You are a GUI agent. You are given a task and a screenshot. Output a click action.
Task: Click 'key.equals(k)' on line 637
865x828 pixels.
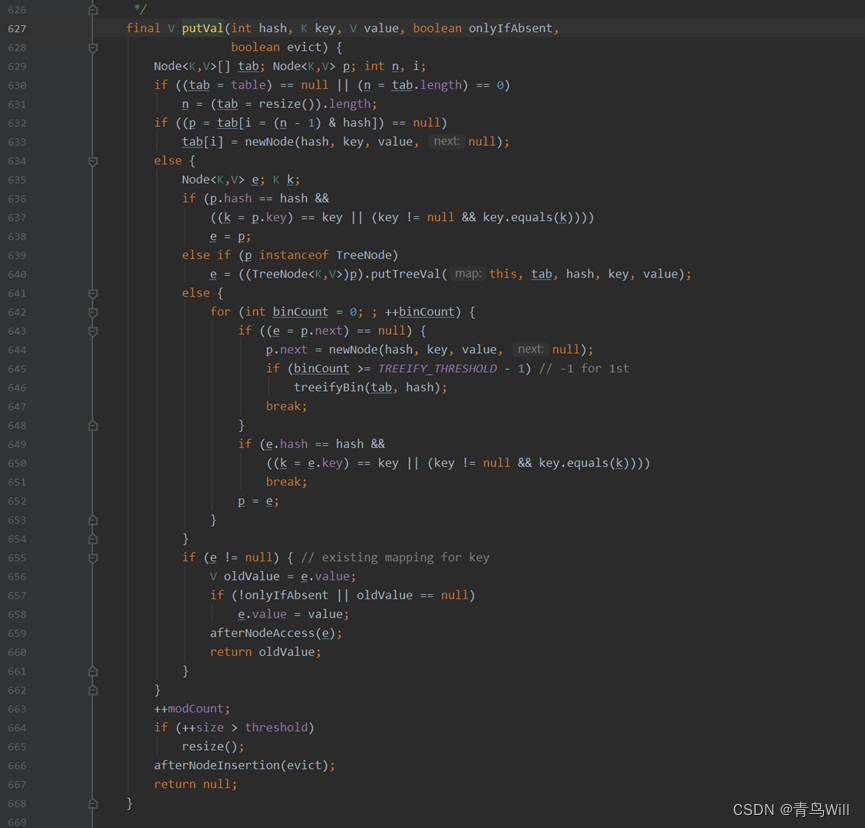coord(527,217)
